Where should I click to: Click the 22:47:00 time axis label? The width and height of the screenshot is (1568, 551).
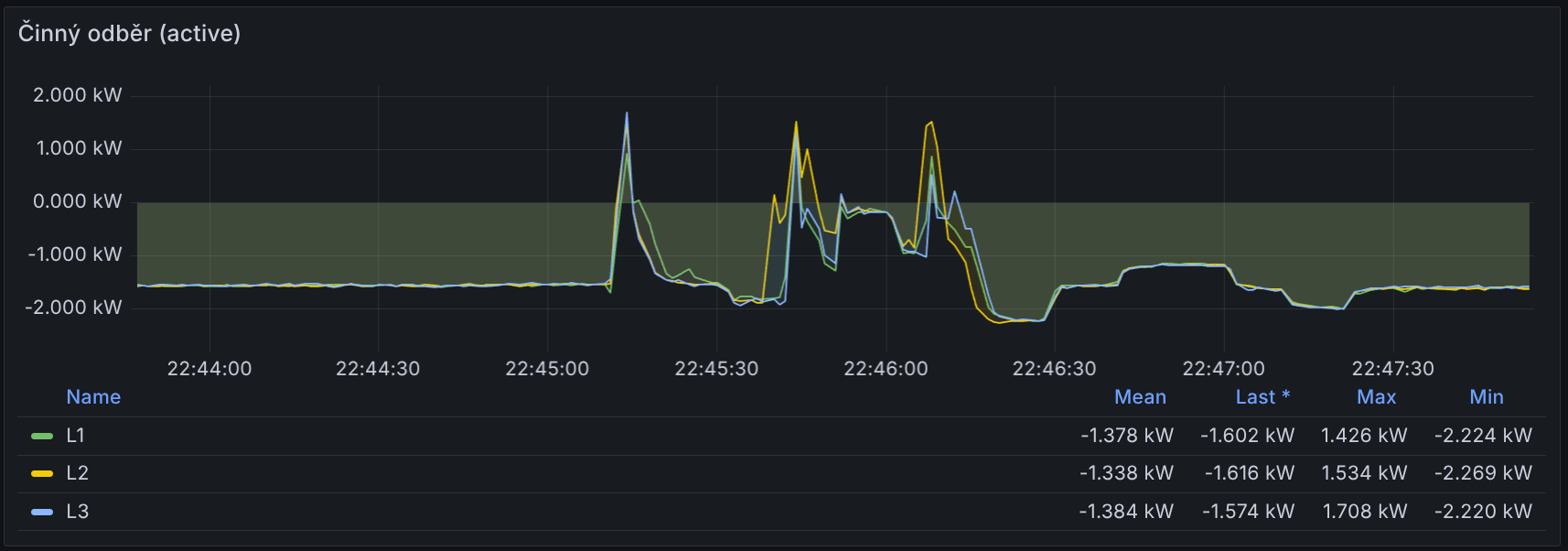coord(1224,369)
